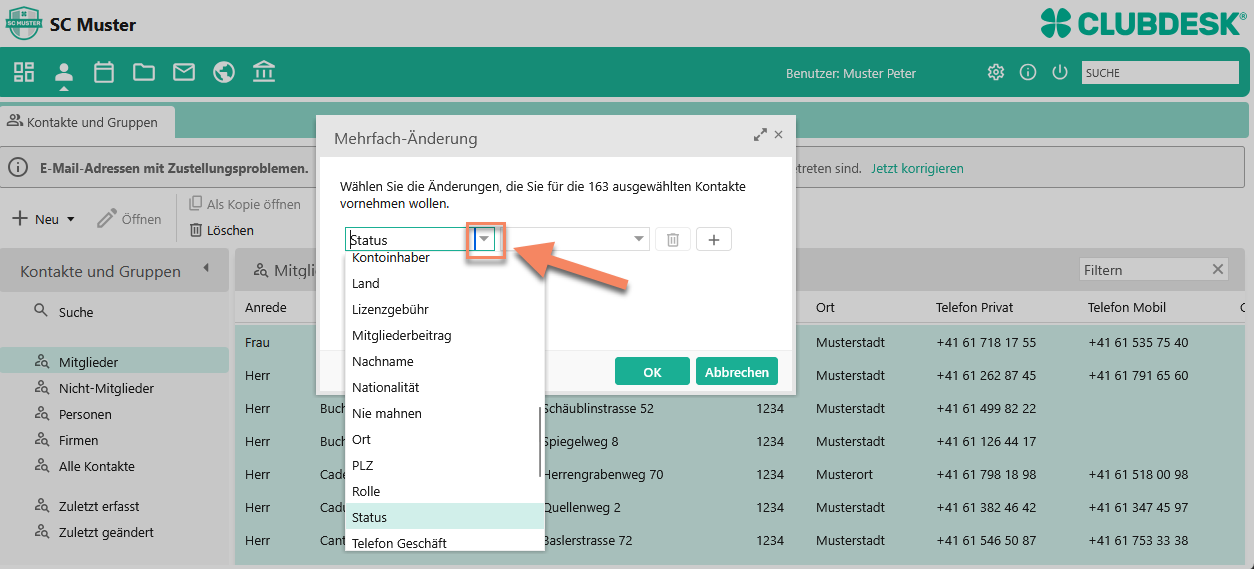
Task: Open the website globe icon
Action: pyautogui.click(x=224, y=72)
